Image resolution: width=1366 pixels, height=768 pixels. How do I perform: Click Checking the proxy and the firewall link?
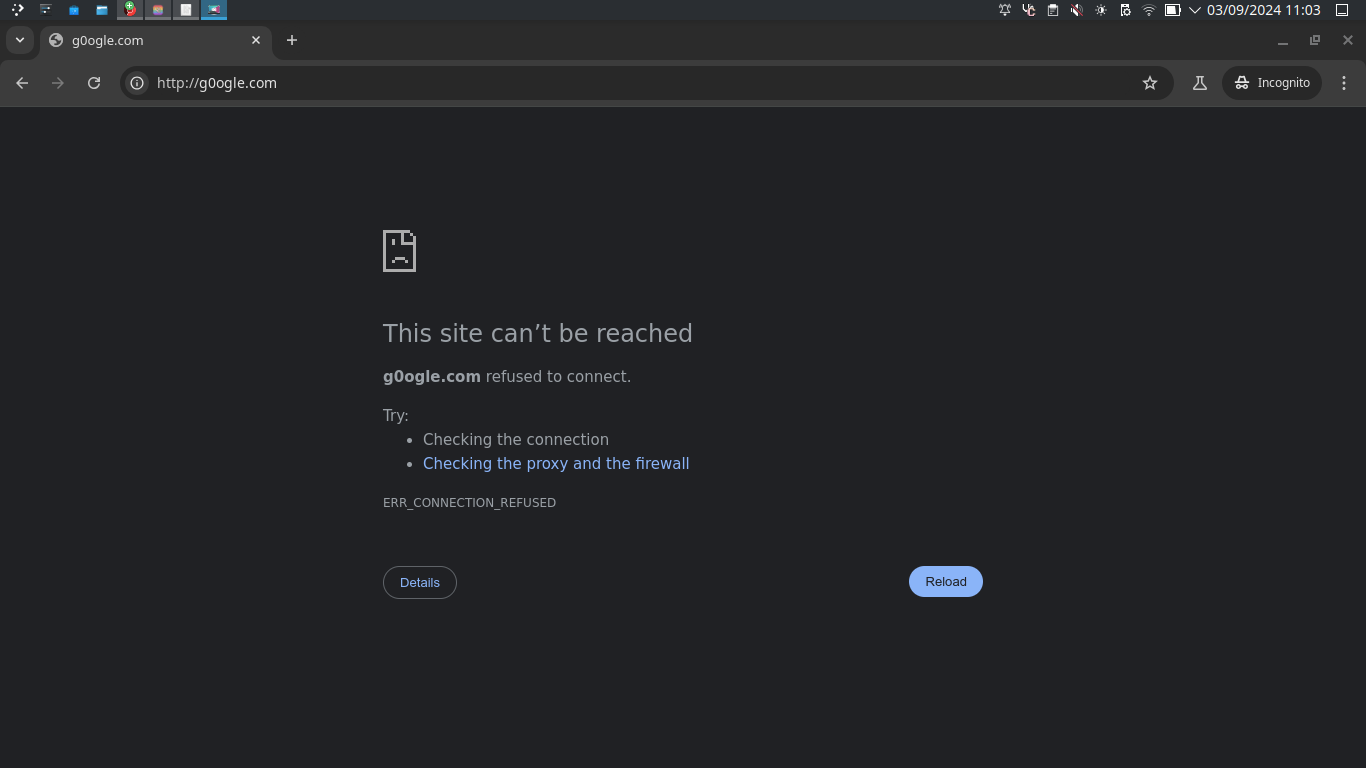click(556, 463)
